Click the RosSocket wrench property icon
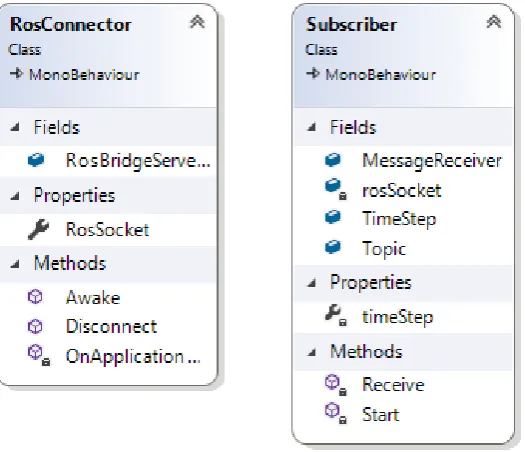 38,230
